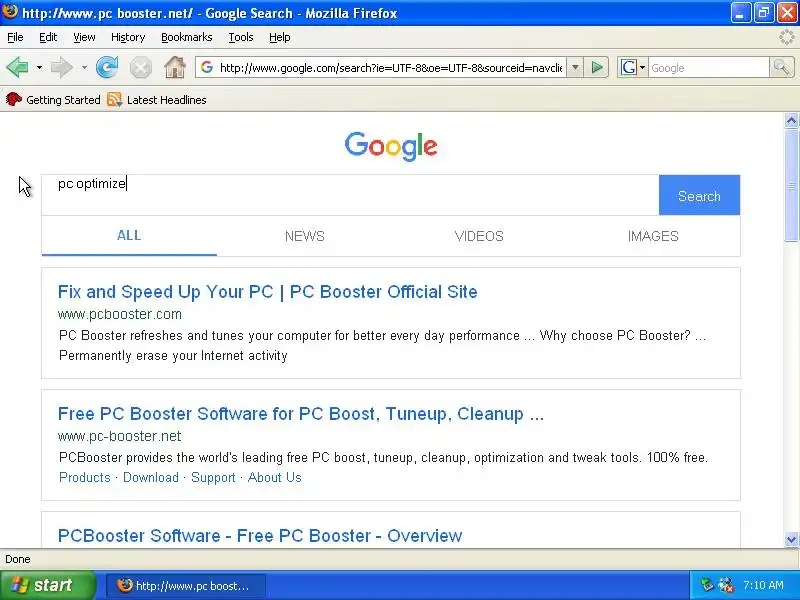800x600 pixels.
Task: Click the Stop loading icon
Action: pyautogui.click(x=140, y=67)
